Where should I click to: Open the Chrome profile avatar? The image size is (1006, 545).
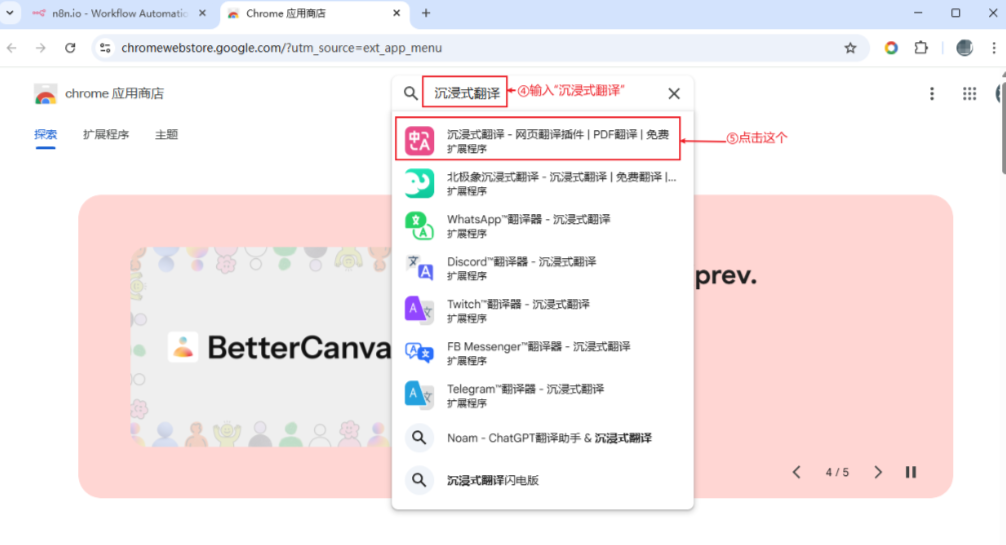(964, 48)
